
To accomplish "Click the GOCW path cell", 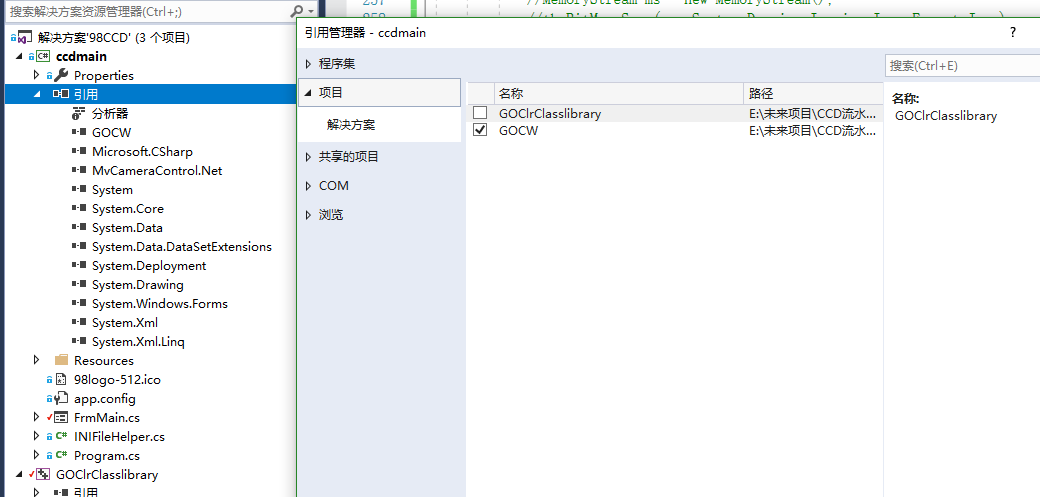I will [814, 131].
